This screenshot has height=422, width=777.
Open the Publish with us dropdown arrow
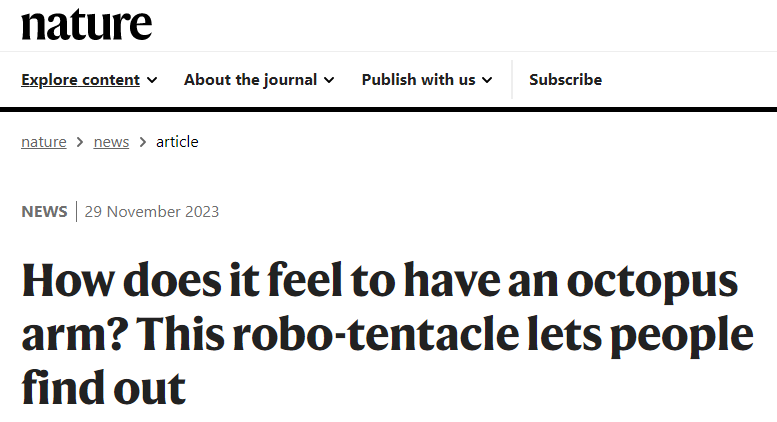tap(487, 80)
